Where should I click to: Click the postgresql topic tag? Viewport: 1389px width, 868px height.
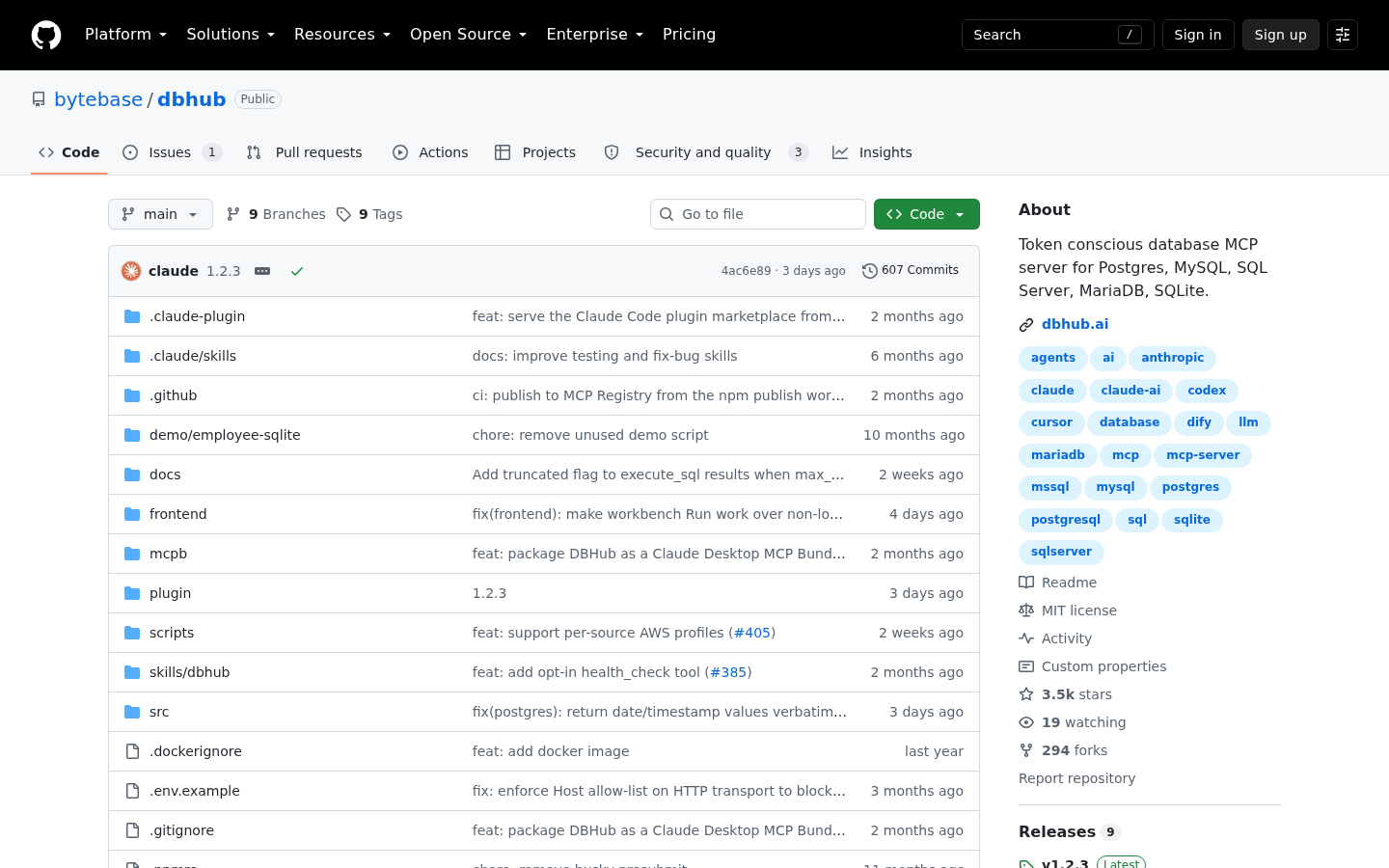point(1066,520)
